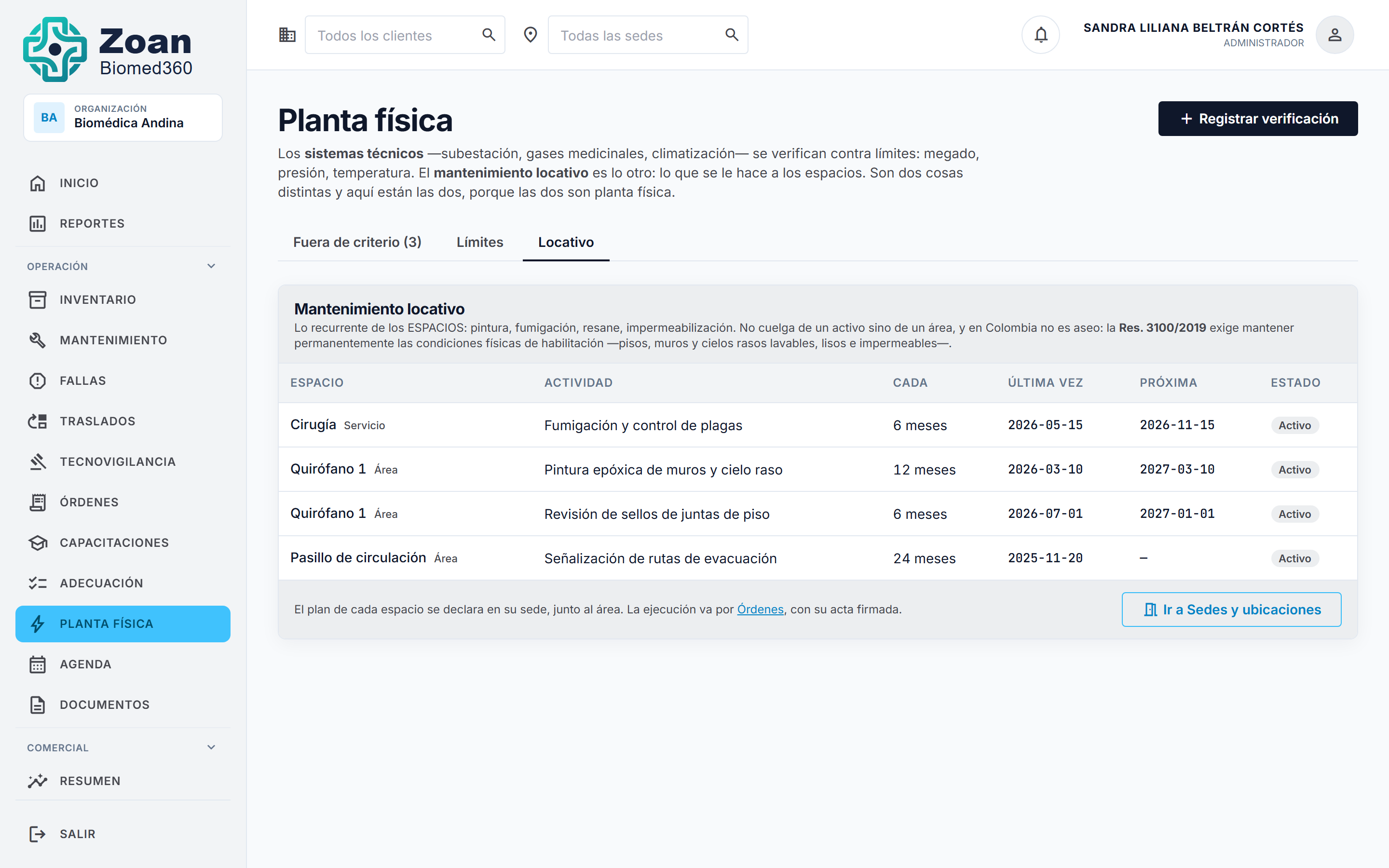Click the Mantenimiento wrench icon

37,340
